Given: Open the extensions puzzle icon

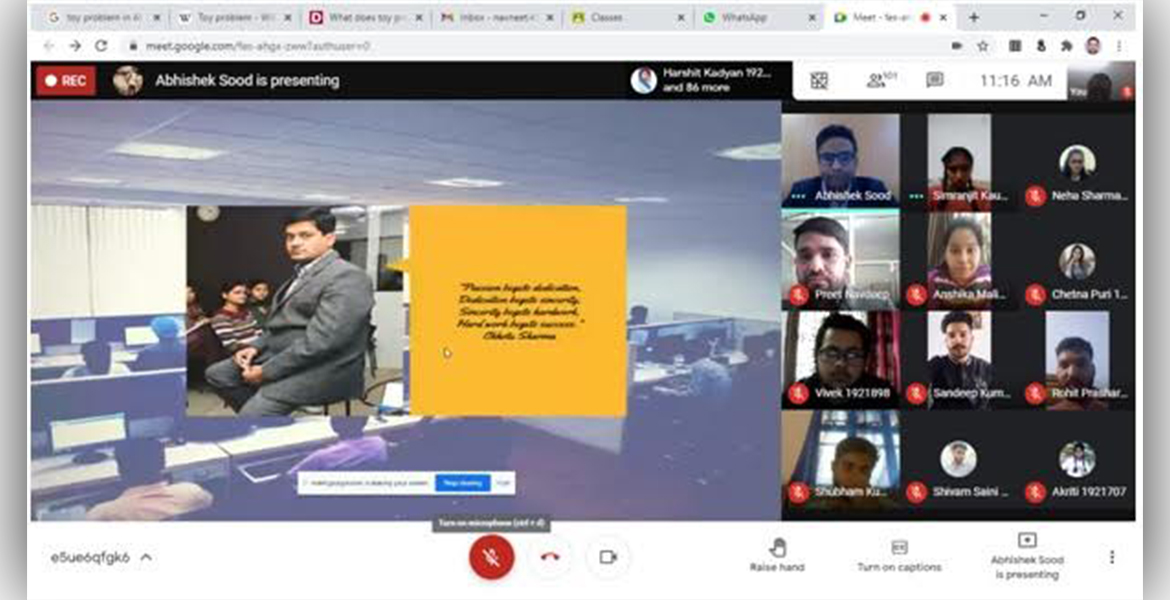Looking at the screenshot, I should pyautogui.click(x=1067, y=46).
